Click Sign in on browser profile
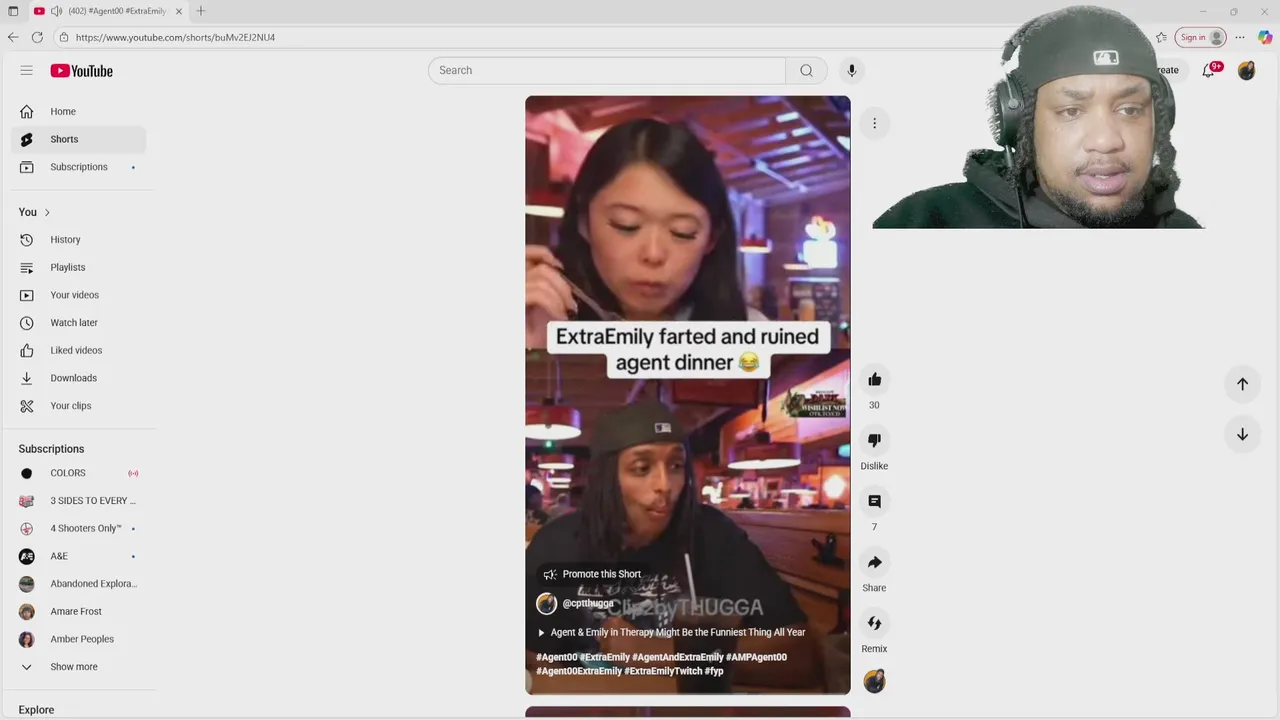Screen dimensions: 1280x720 click(1200, 37)
